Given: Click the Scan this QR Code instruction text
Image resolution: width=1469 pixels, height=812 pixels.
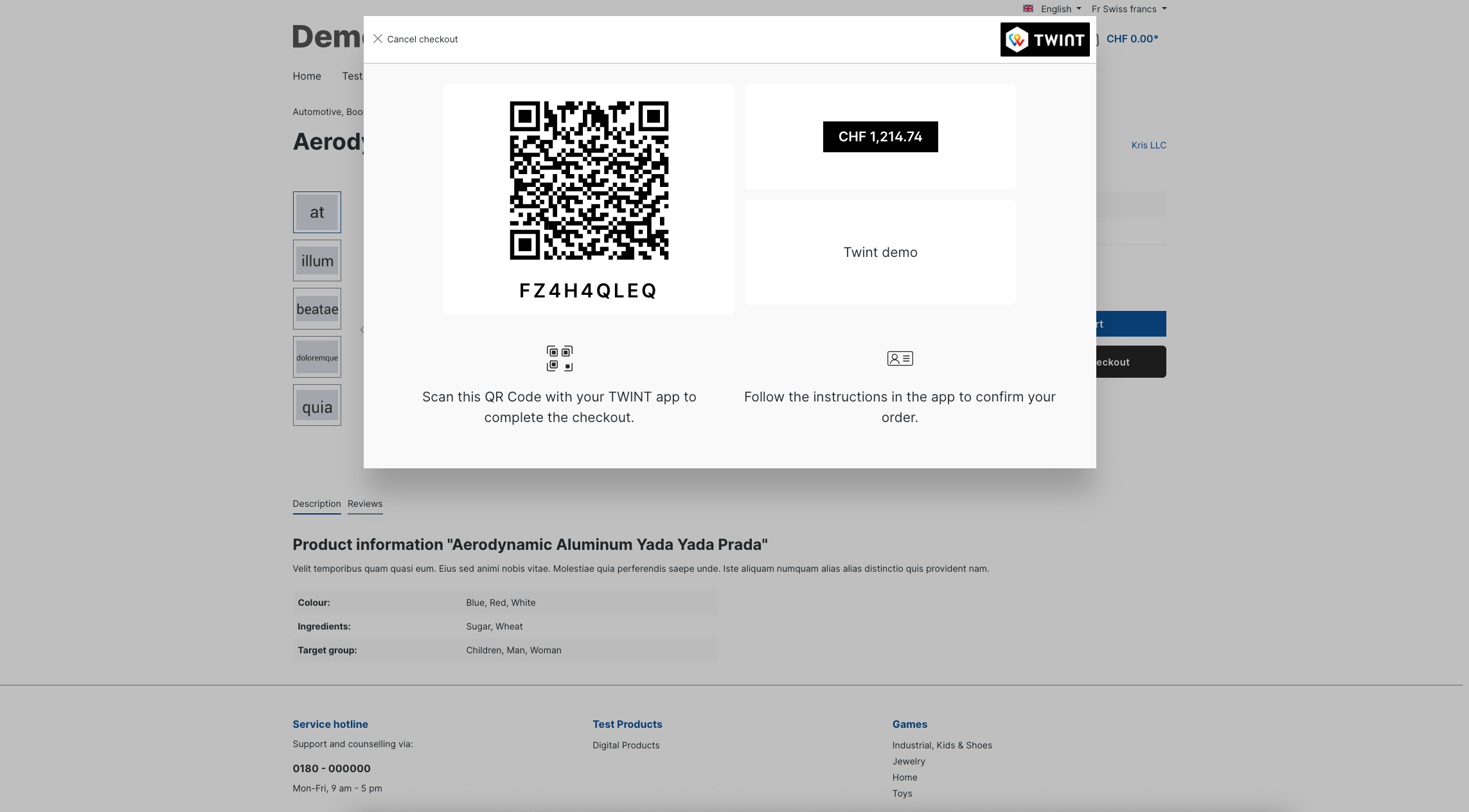Looking at the screenshot, I should 559,407.
